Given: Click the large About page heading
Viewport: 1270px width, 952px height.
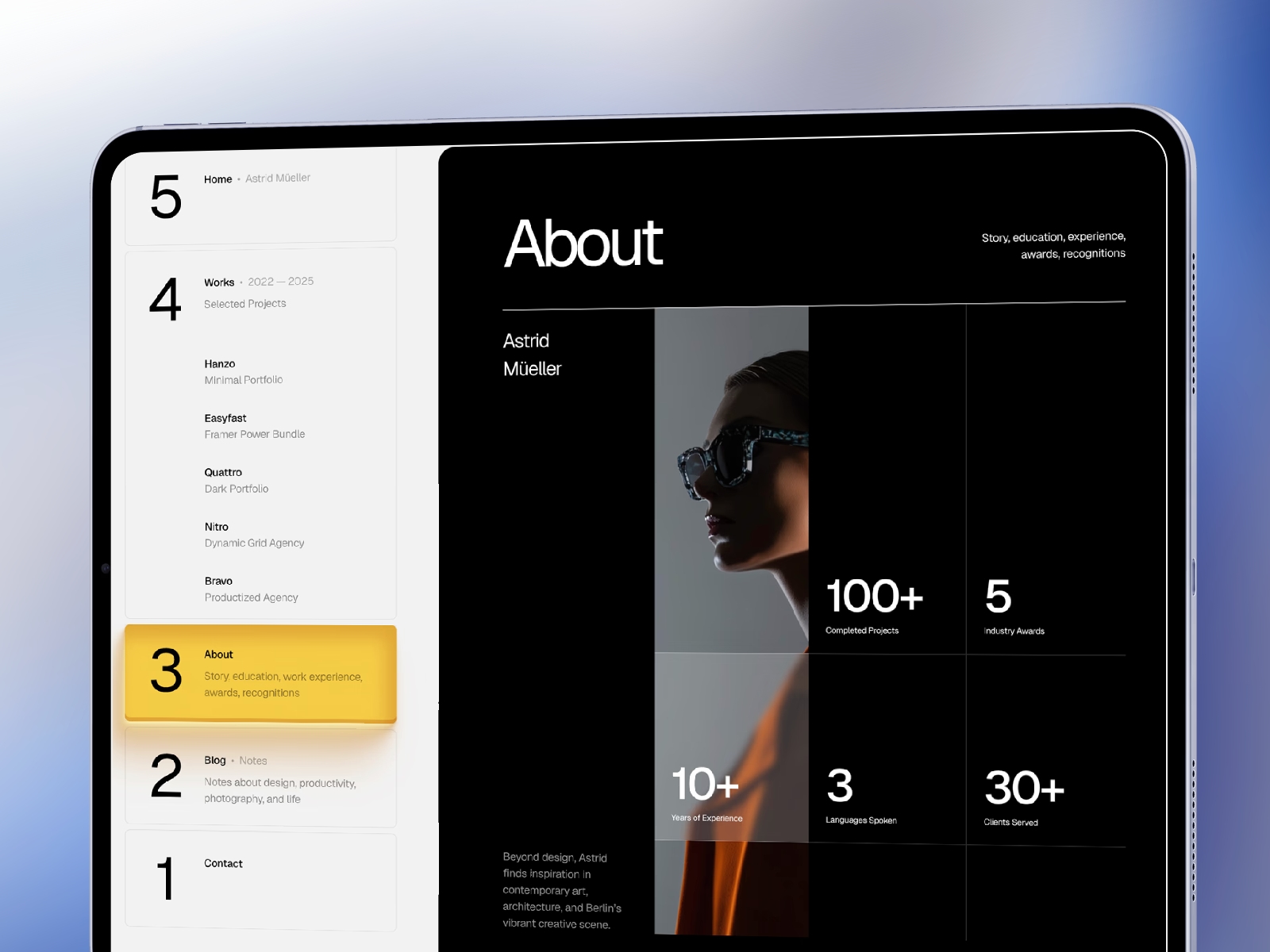Looking at the screenshot, I should point(583,244).
